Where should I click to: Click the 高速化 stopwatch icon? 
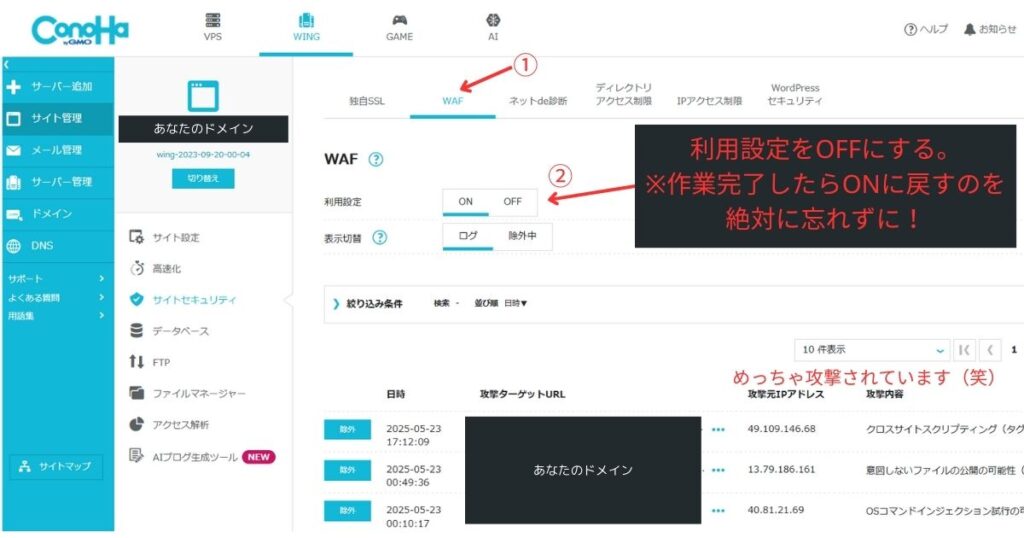pyautogui.click(x=136, y=268)
